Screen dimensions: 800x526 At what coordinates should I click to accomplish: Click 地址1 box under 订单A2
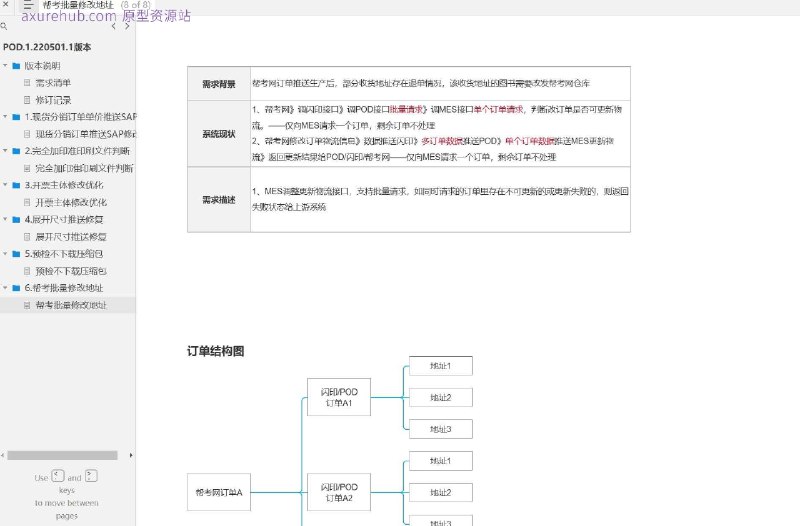441,461
